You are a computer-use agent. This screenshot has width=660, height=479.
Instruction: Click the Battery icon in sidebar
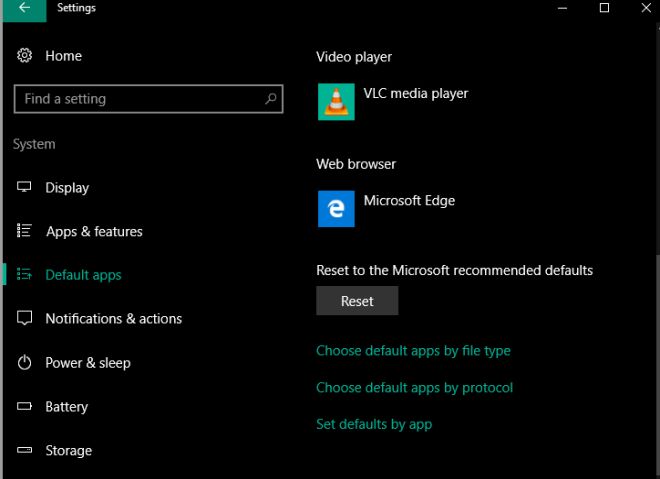point(24,406)
